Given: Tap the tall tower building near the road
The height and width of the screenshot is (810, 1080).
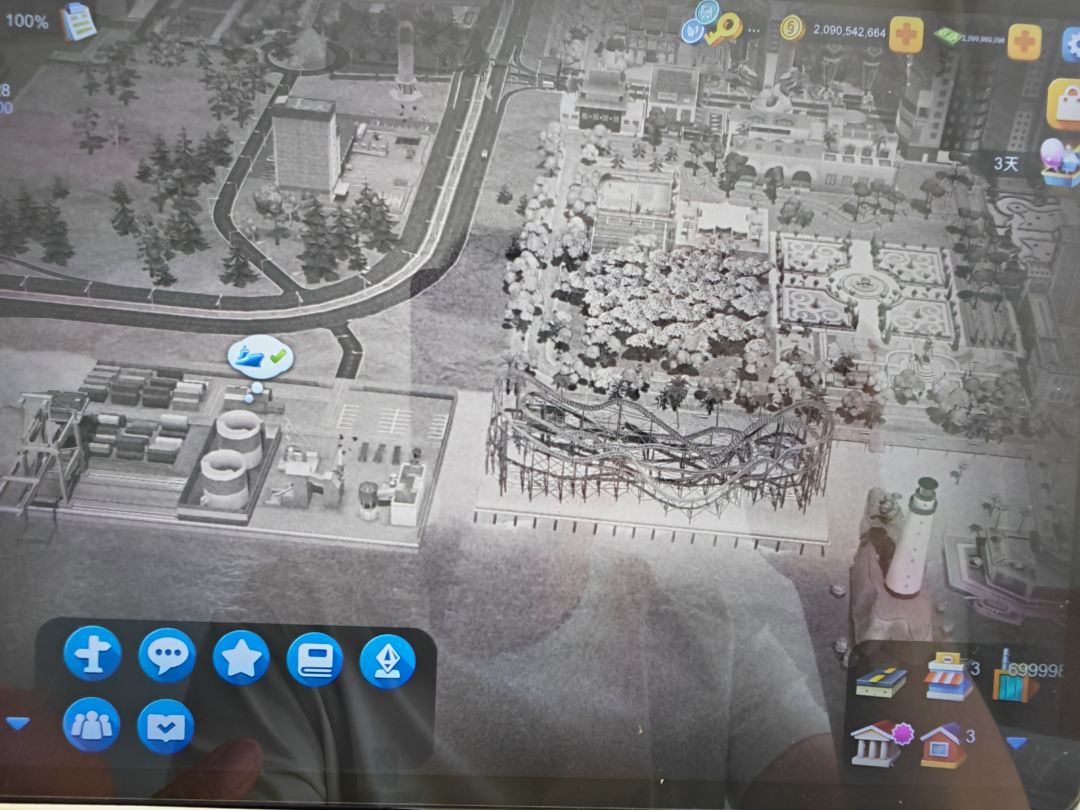Looking at the screenshot, I should (305, 145).
